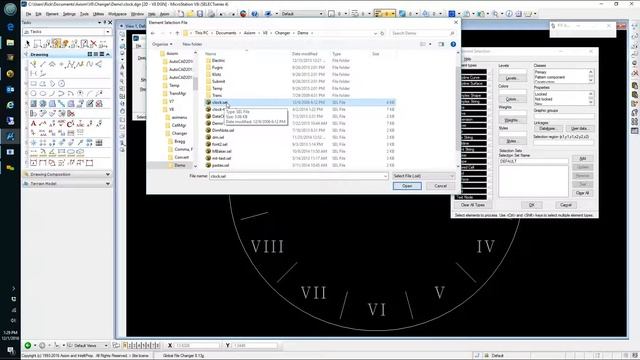Screen dimensions: 640x360
Task: Open the Organize dropdown in file dialog
Action: pos(162,44)
